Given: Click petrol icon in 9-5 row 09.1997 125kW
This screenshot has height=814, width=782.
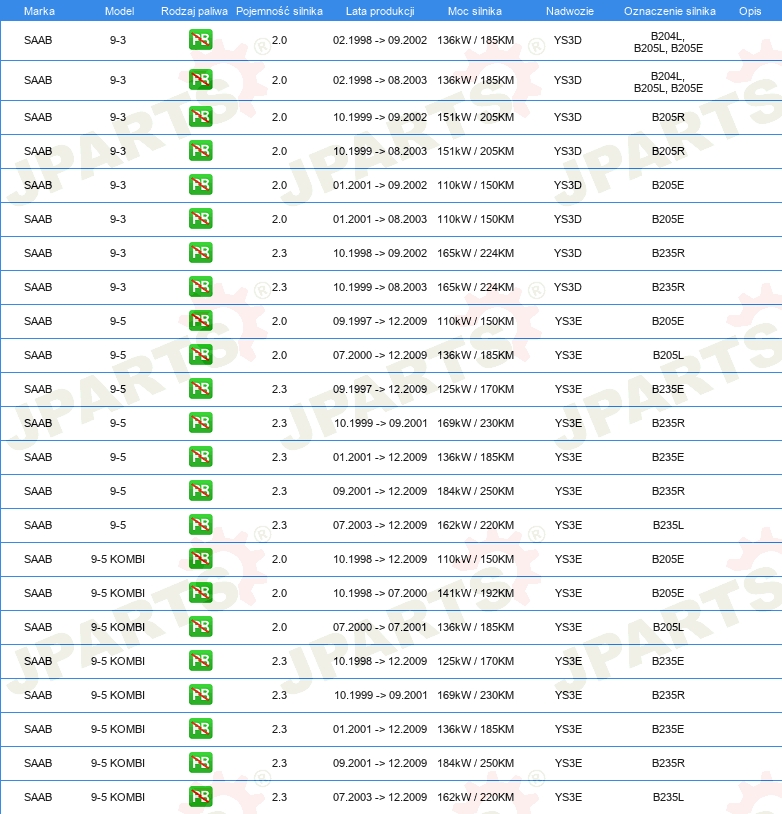Looking at the screenshot, I should 200,389.
